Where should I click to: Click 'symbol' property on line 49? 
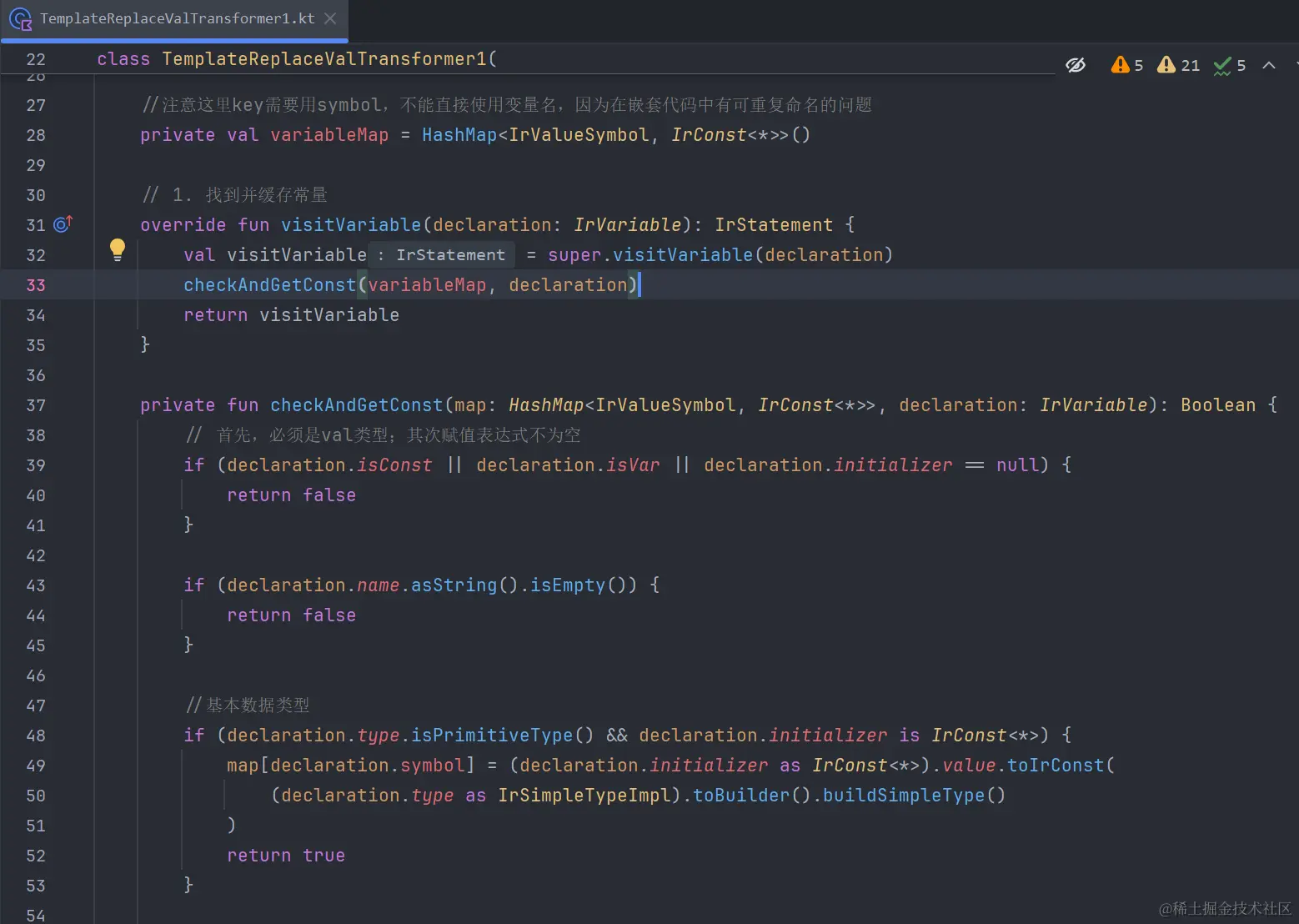click(x=433, y=766)
